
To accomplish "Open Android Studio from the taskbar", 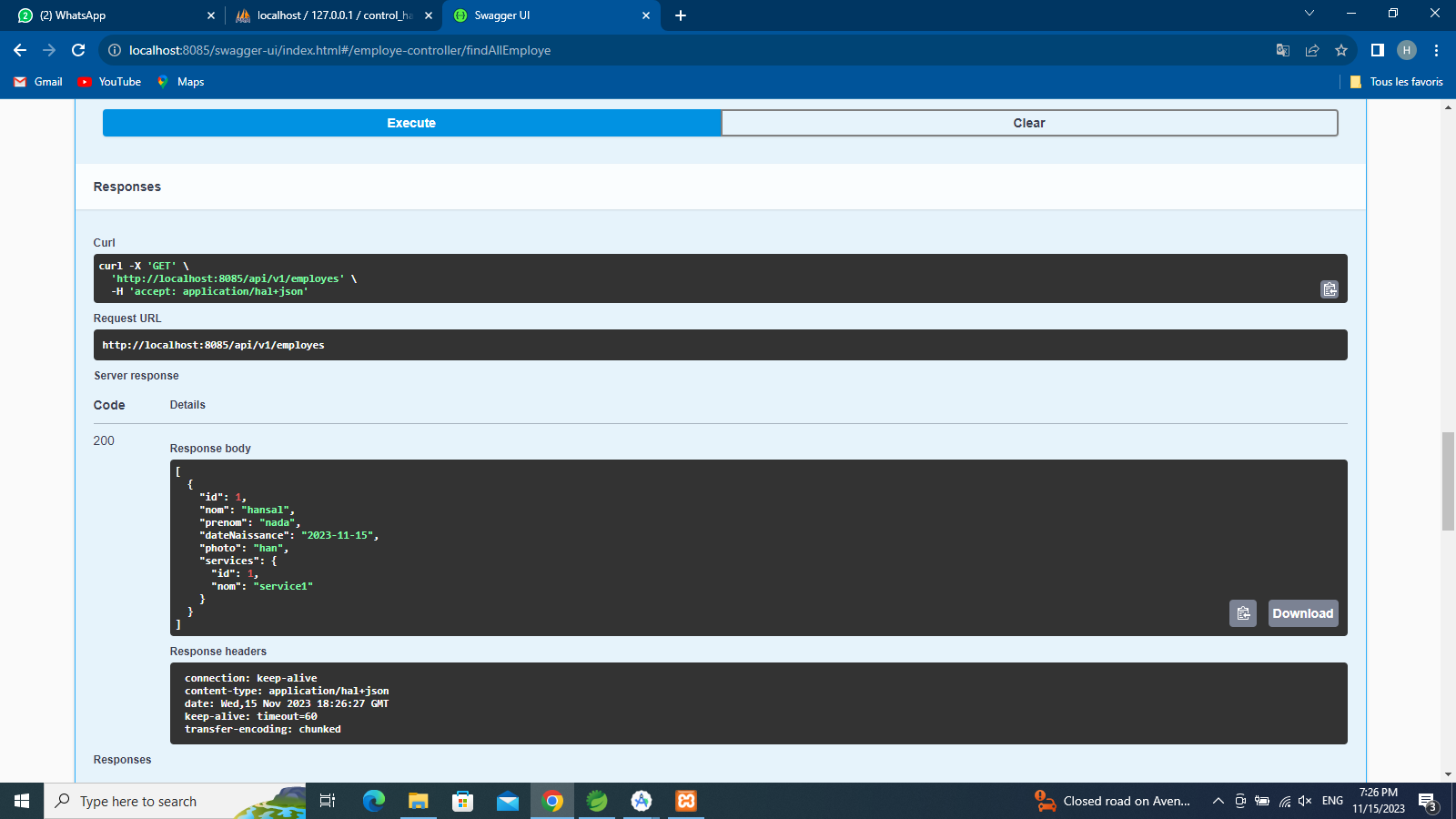I will (x=641, y=801).
